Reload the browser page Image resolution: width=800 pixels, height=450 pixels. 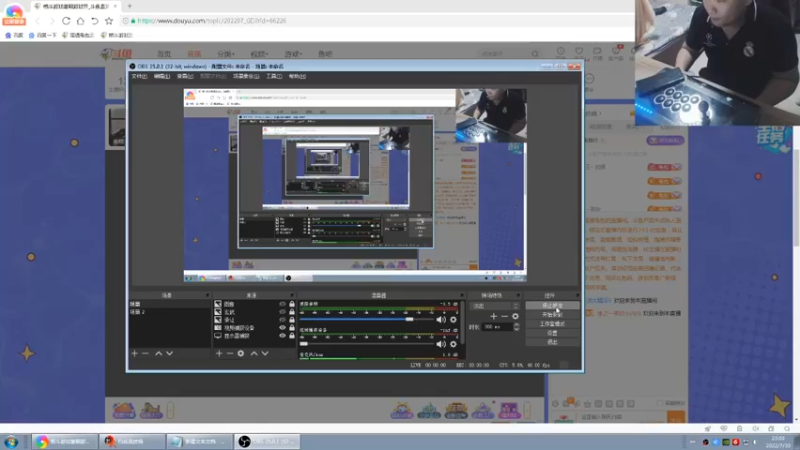[66, 21]
